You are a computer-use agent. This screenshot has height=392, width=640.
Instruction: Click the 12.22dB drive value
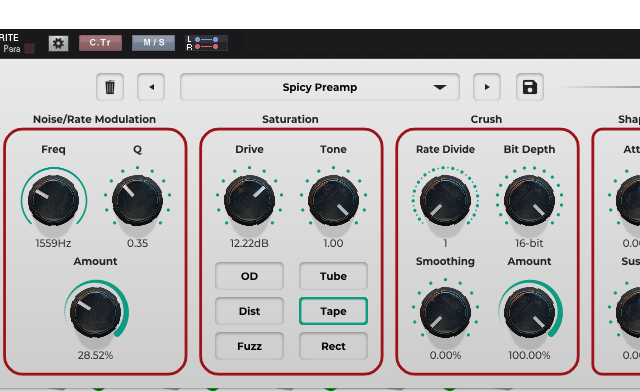click(249, 243)
